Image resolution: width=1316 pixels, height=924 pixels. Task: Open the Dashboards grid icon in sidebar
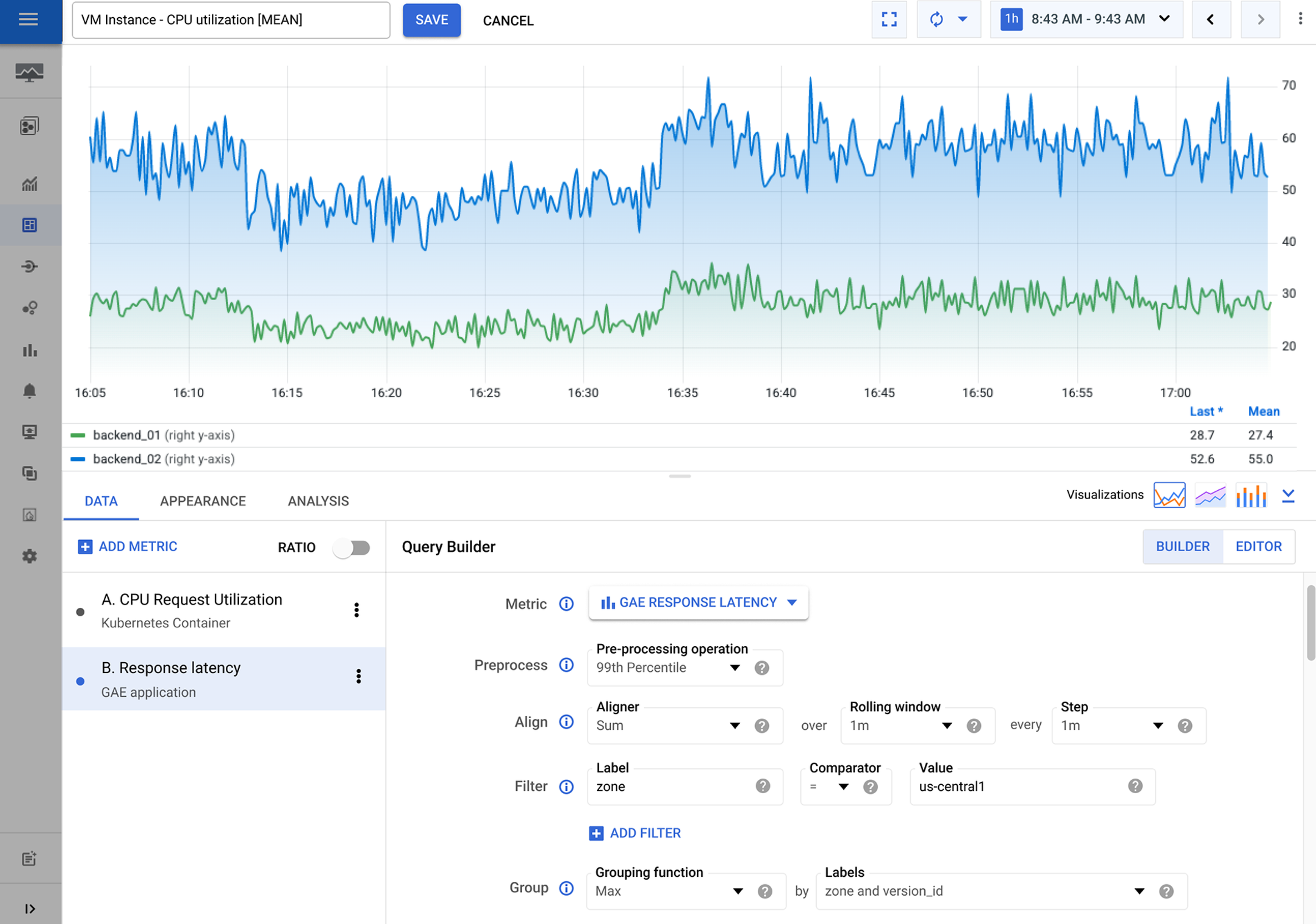[30, 225]
